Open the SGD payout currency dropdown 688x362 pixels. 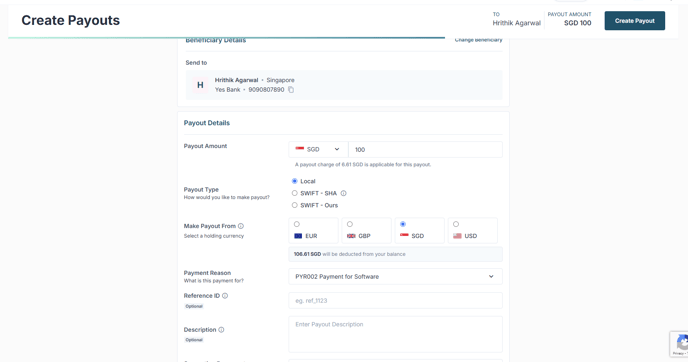[318, 149]
